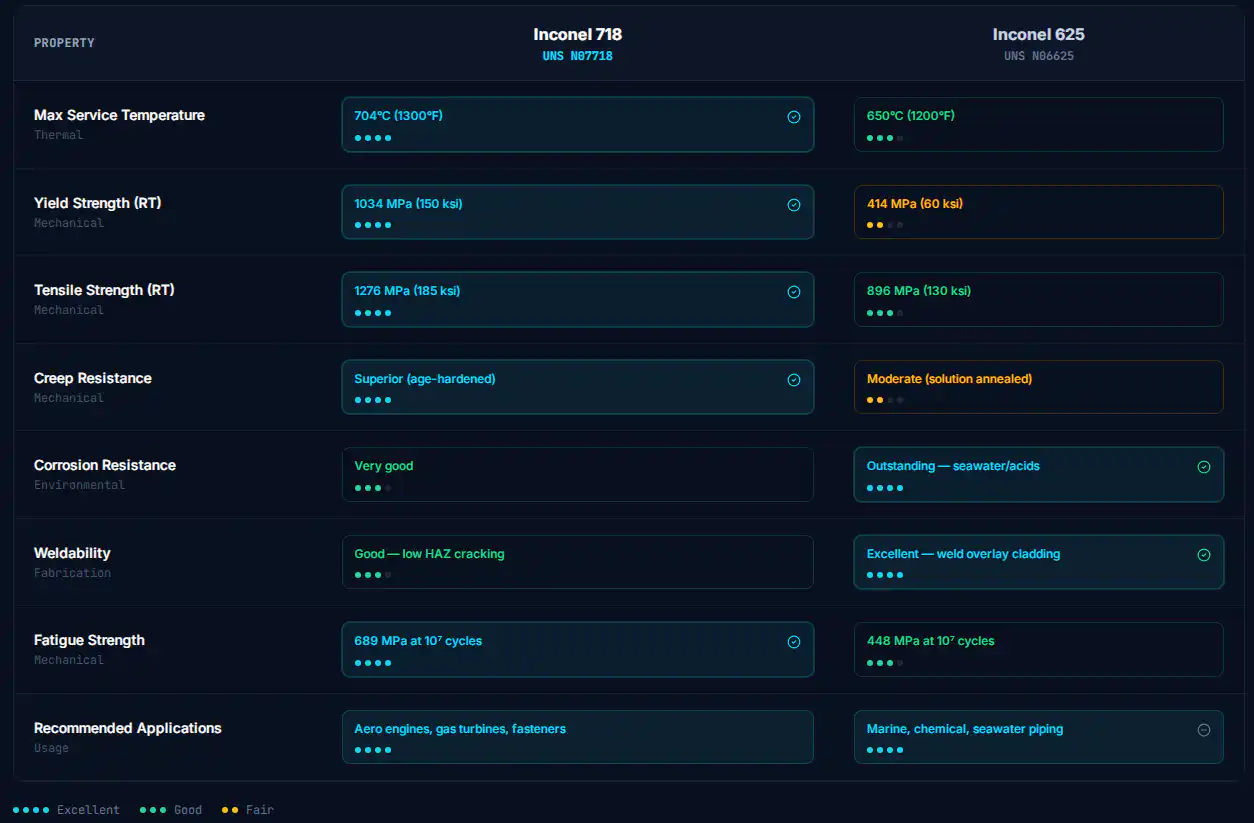1254x823 pixels.
Task: Click the check icon beside 1034 MPa (150 ksi)
Action: pos(794,205)
